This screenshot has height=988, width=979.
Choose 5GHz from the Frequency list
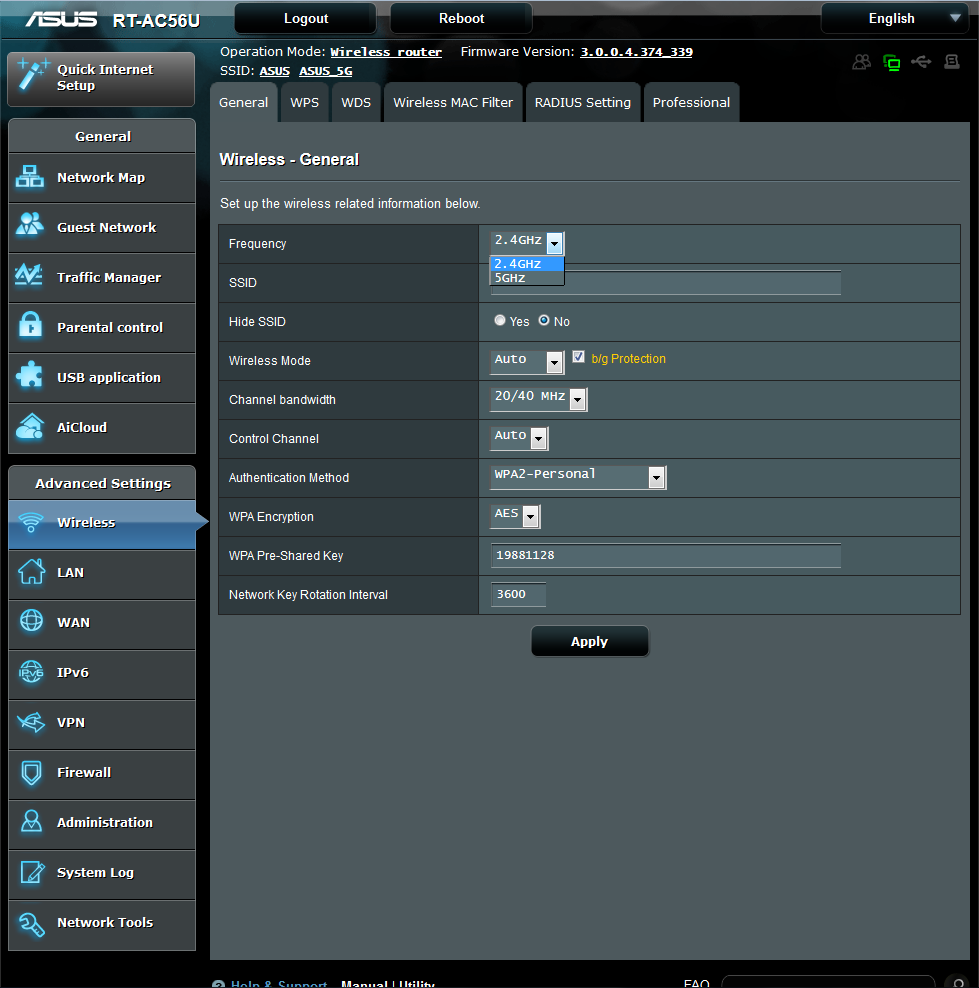tap(527, 278)
